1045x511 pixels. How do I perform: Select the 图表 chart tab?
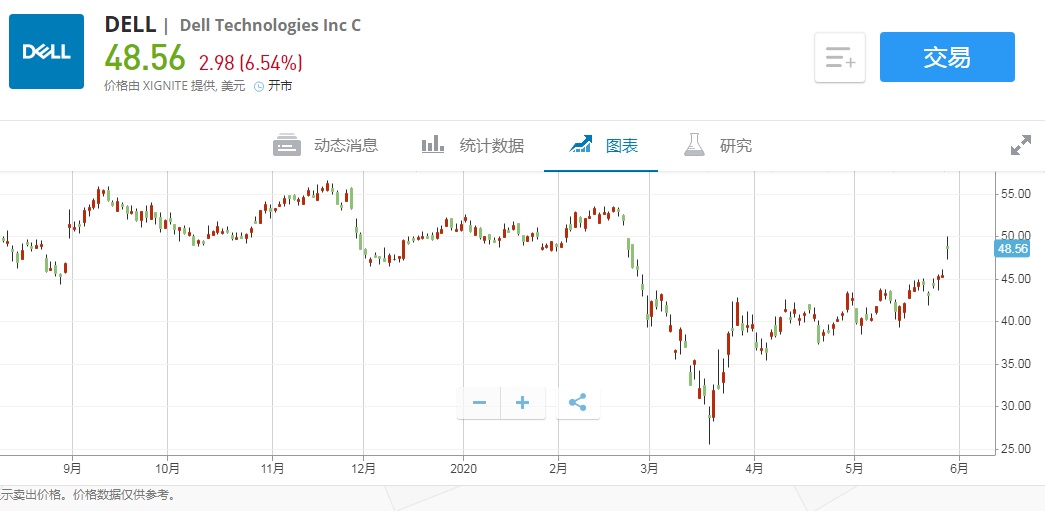coord(602,146)
